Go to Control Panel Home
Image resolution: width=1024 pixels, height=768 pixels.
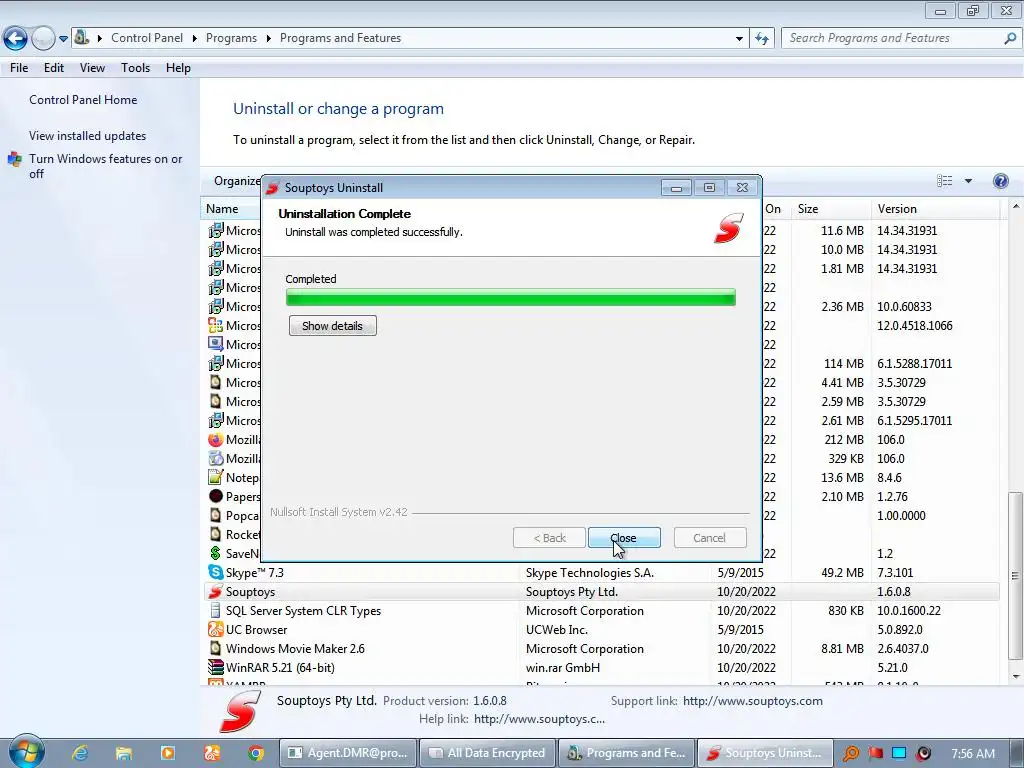pos(83,100)
